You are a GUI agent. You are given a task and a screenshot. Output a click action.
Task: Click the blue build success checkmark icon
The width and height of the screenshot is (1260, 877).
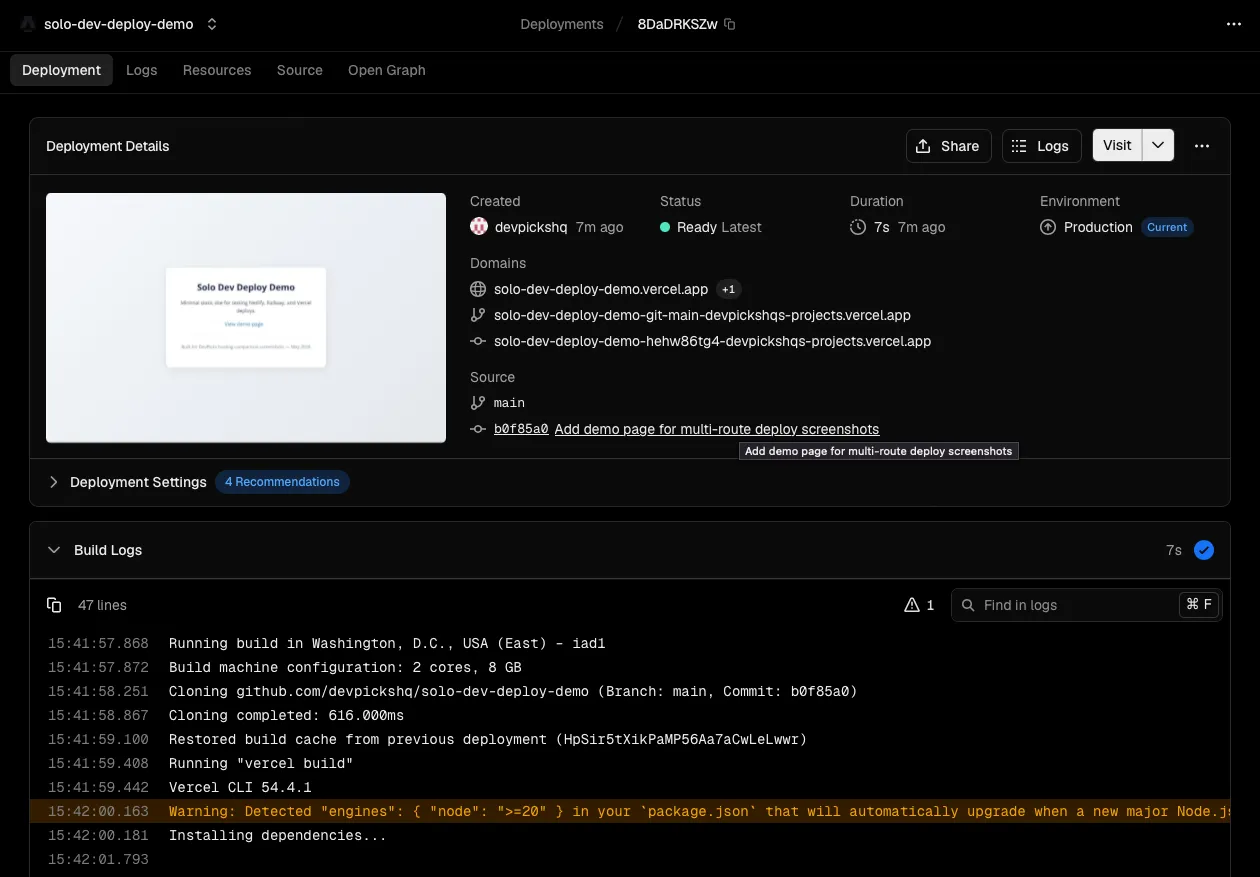(1204, 550)
